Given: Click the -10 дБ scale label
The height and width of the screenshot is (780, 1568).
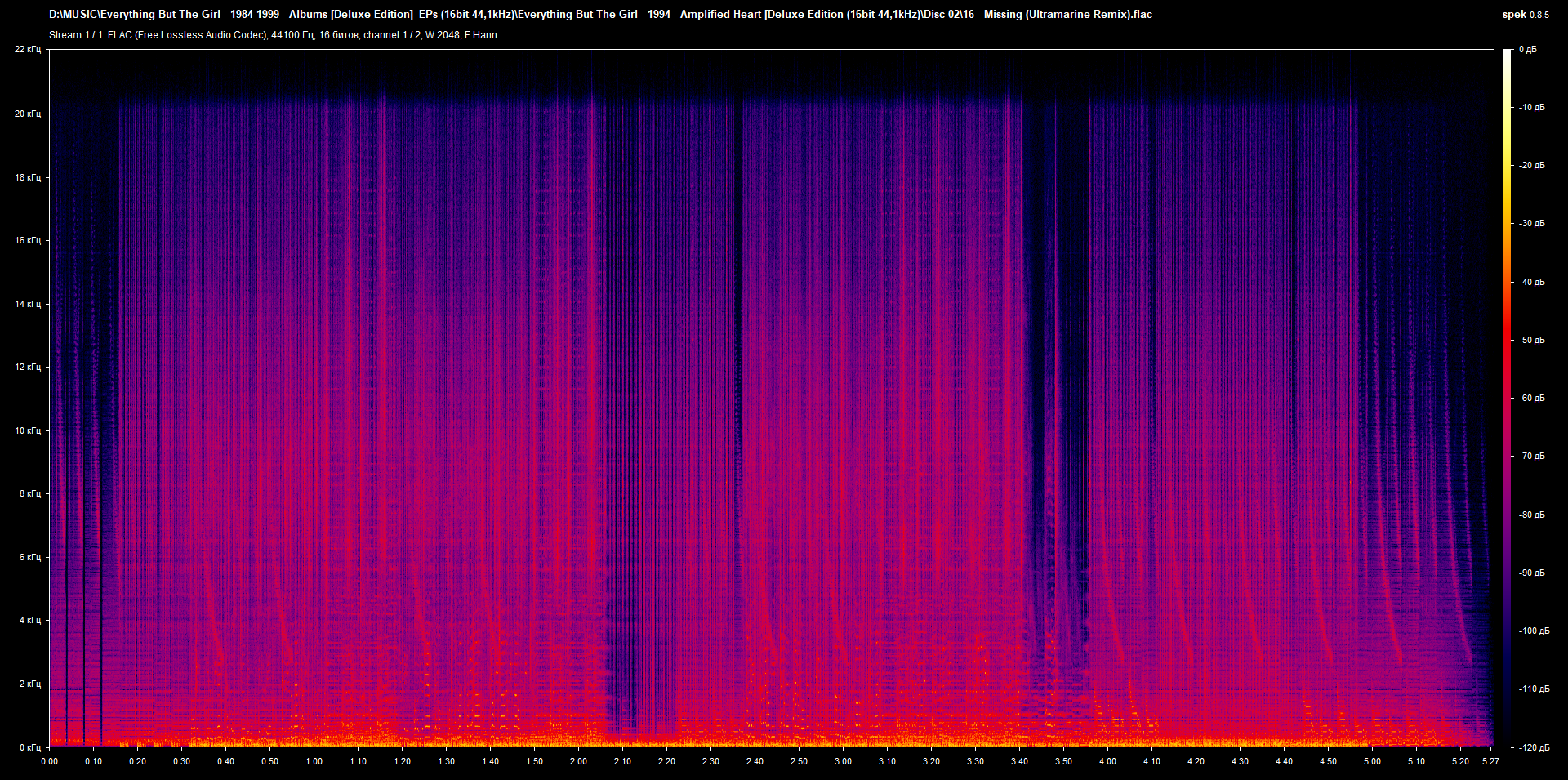Looking at the screenshot, I should coord(1531,108).
